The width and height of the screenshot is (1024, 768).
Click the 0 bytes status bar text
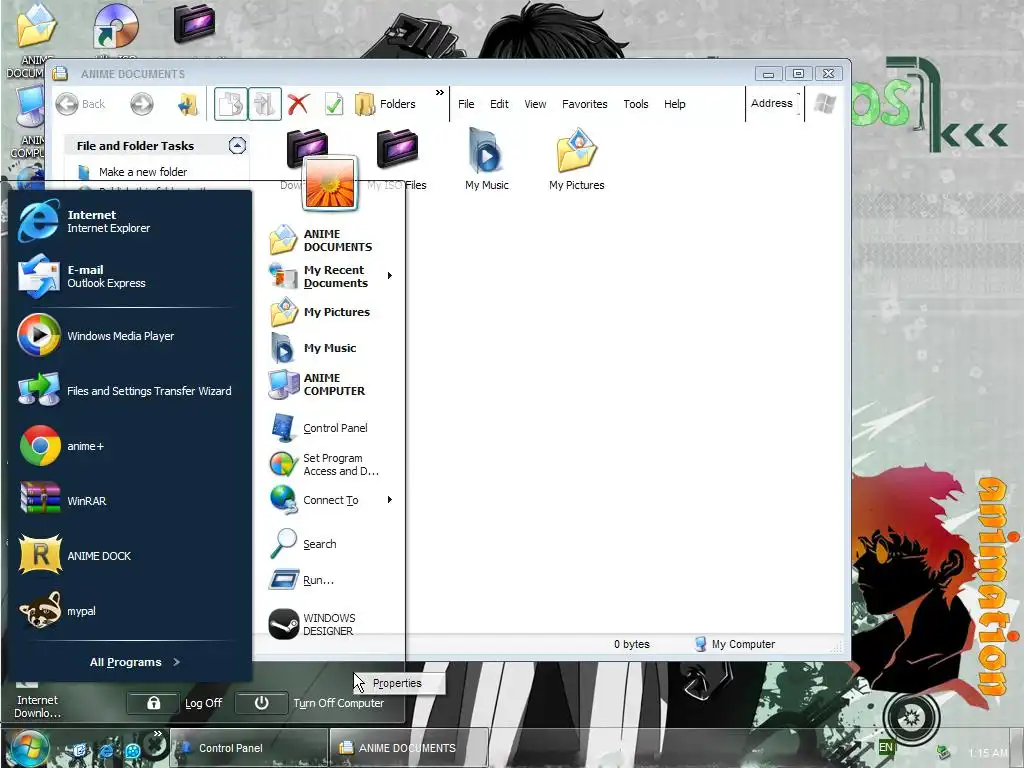632,644
